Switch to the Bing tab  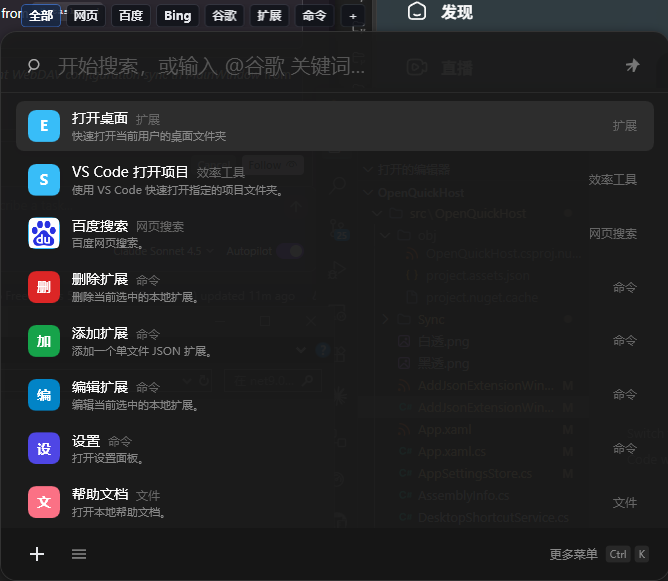[x=178, y=16]
